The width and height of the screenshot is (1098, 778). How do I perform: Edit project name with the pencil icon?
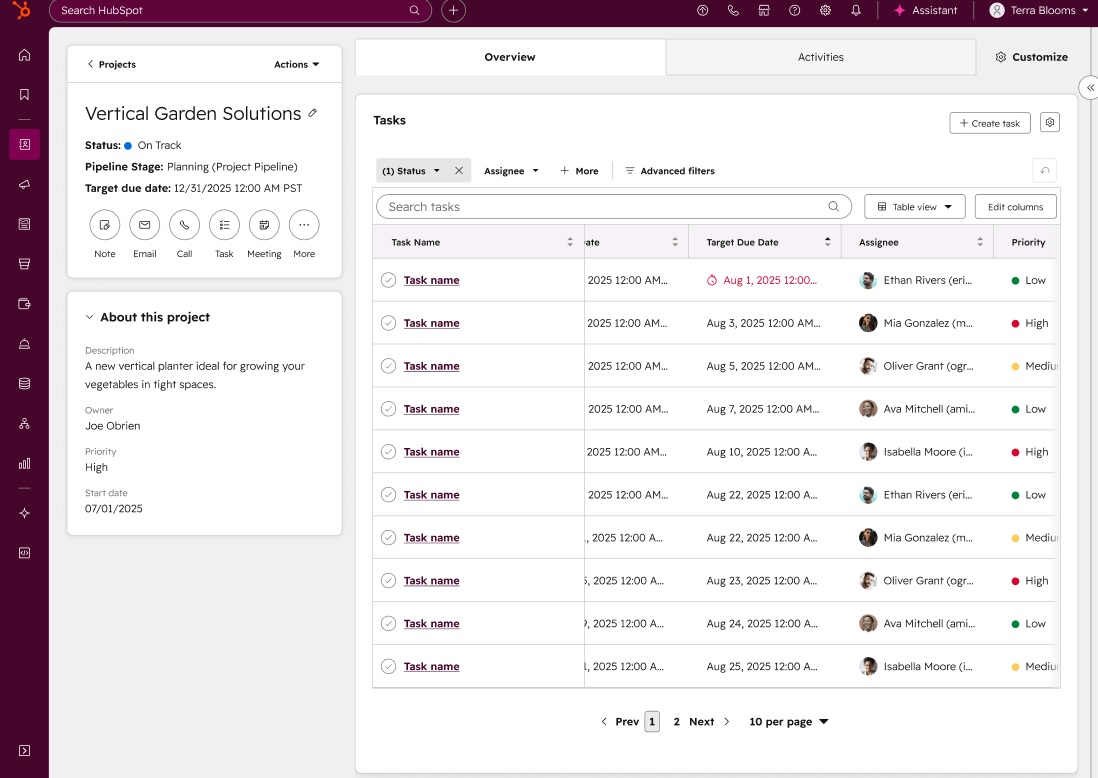pos(313,113)
